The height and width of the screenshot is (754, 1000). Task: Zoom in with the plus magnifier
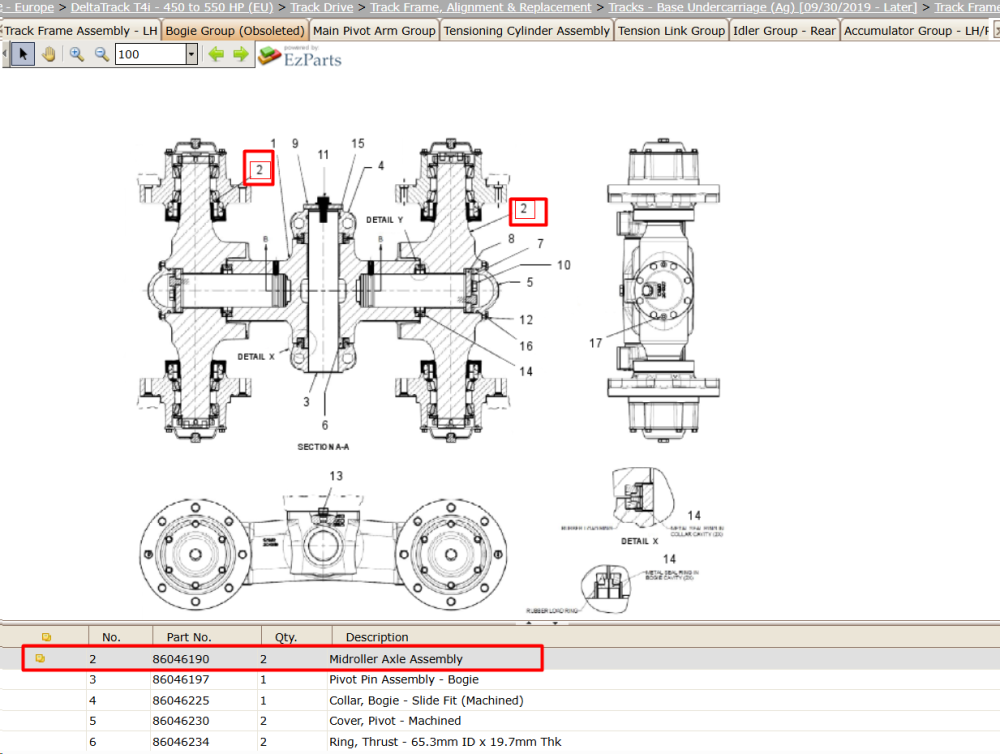pyautogui.click(x=77, y=54)
